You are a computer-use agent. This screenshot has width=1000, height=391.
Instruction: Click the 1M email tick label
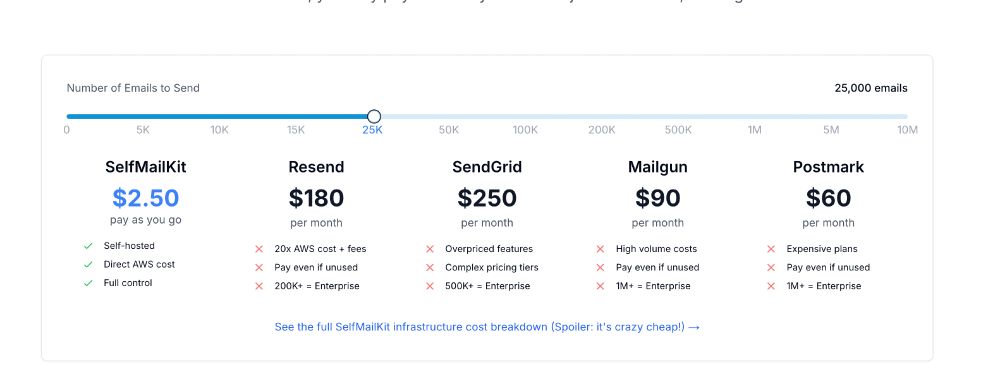click(754, 130)
